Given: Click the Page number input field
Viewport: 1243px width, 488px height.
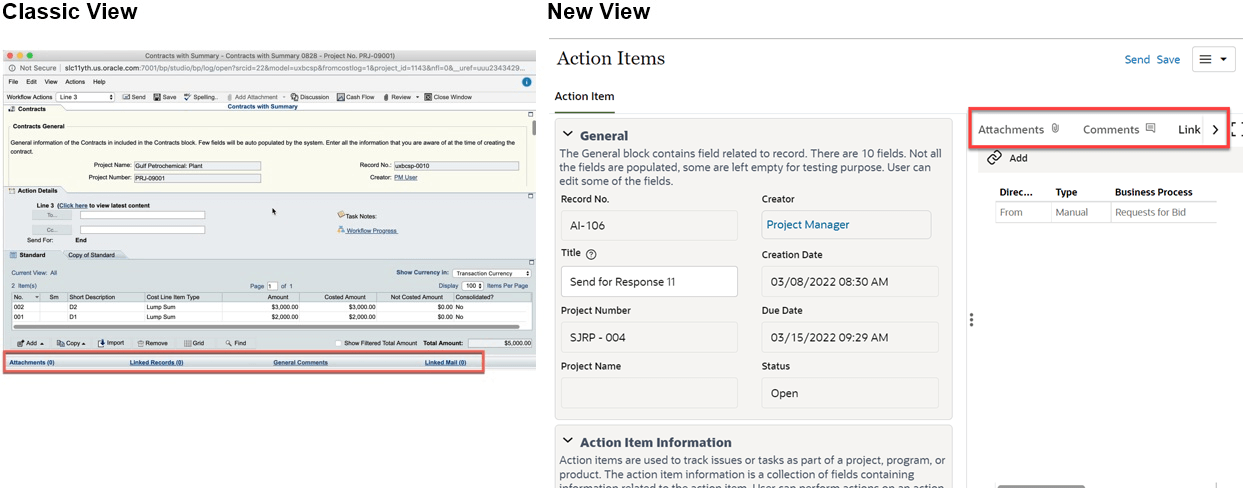Looking at the screenshot, I should tap(272, 286).
